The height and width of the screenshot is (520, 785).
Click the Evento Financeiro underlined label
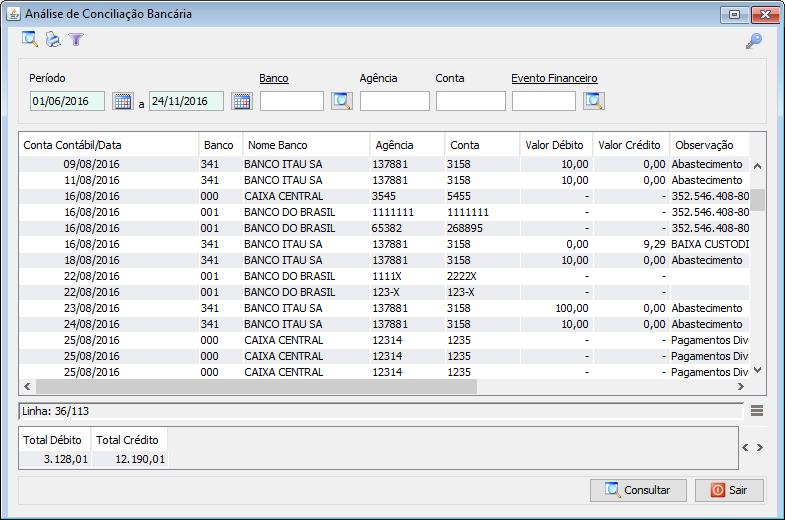click(x=554, y=79)
